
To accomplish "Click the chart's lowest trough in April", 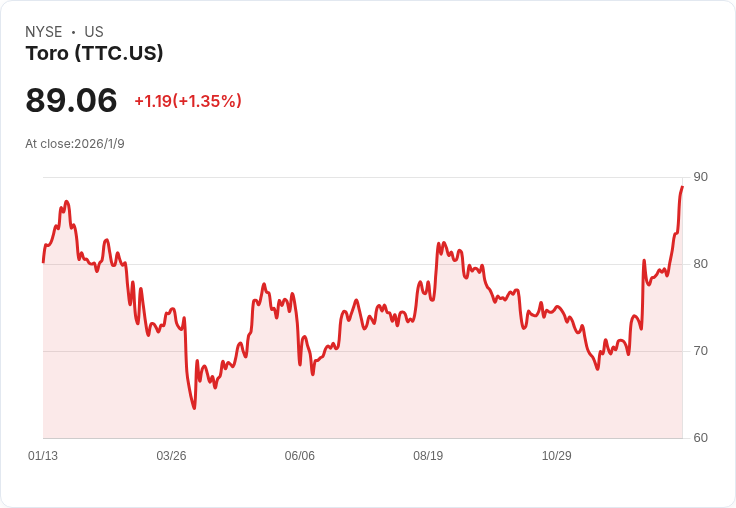I will 194,408.
